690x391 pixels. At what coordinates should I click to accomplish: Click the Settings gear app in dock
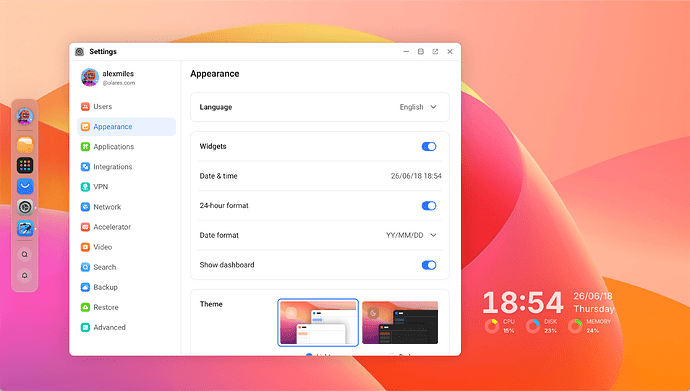tap(25, 207)
